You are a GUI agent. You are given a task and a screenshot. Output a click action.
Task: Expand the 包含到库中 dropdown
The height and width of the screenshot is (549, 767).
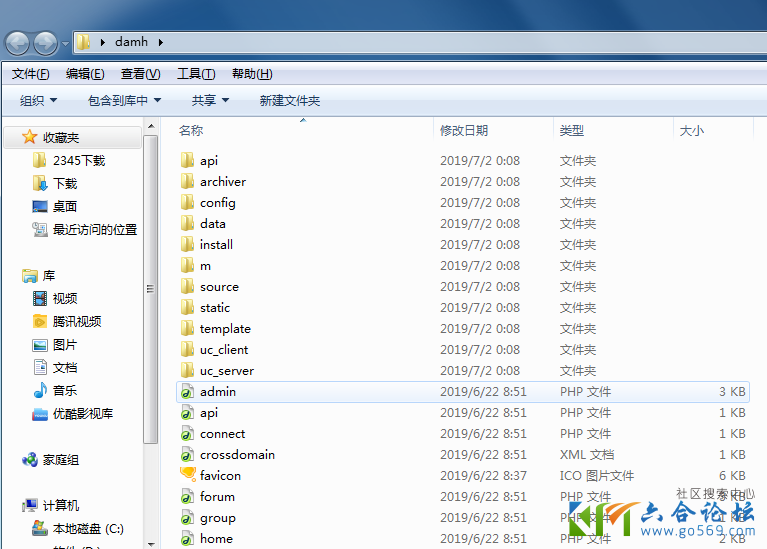(124, 100)
